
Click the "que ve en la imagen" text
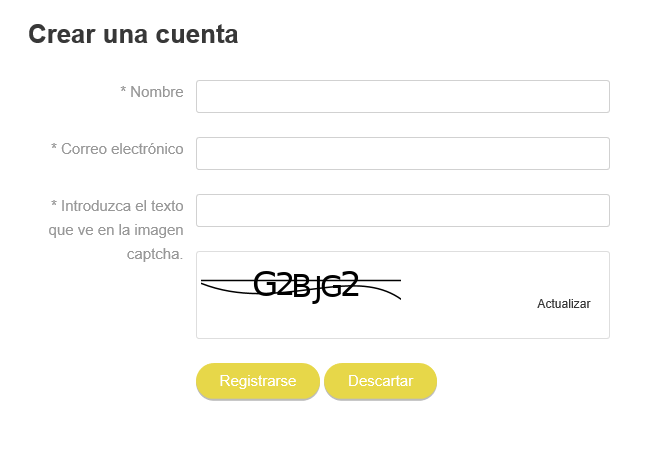pyautogui.click(x=116, y=230)
